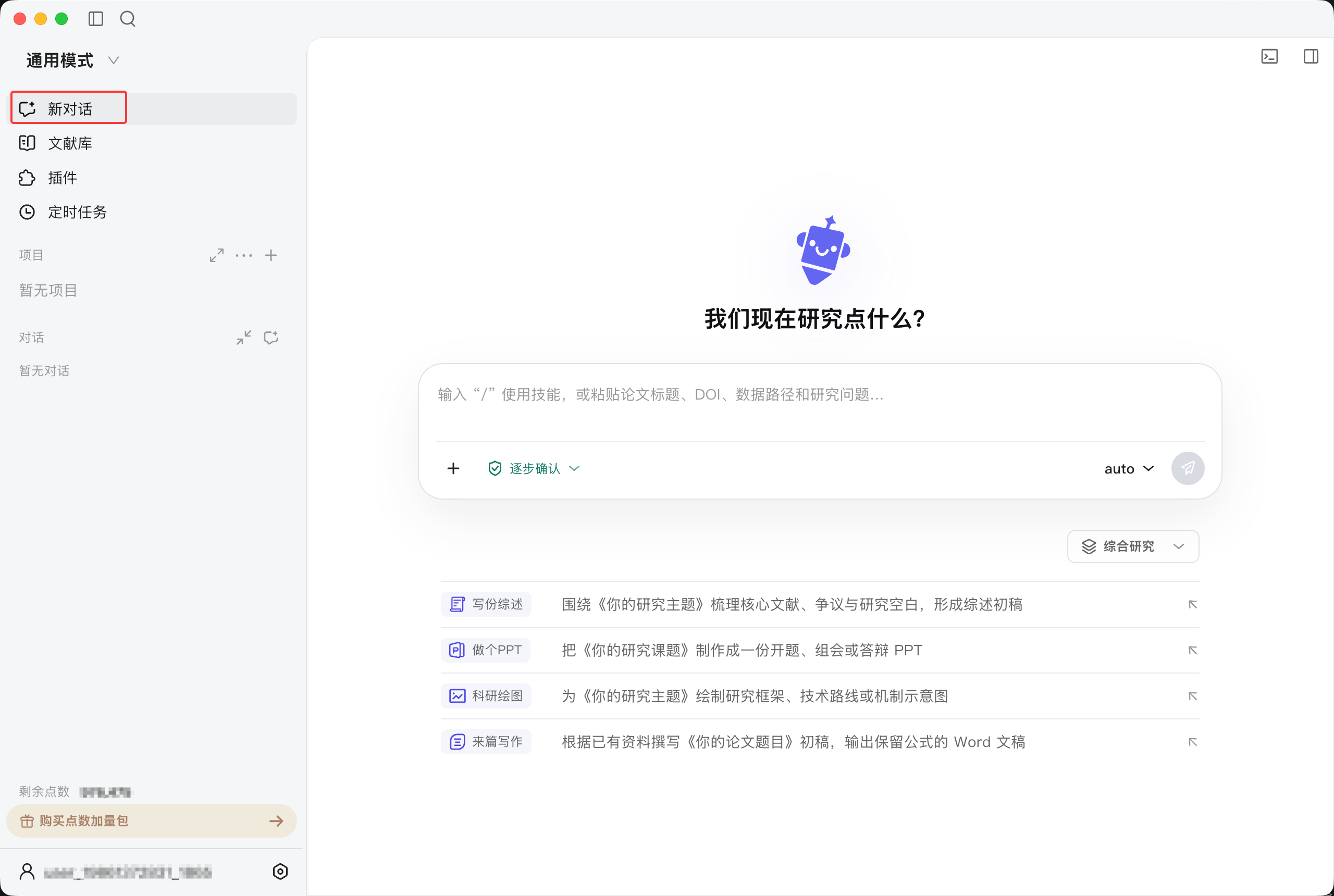Toggle the right side panel icon
The height and width of the screenshot is (896, 1334).
point(1311,56)
